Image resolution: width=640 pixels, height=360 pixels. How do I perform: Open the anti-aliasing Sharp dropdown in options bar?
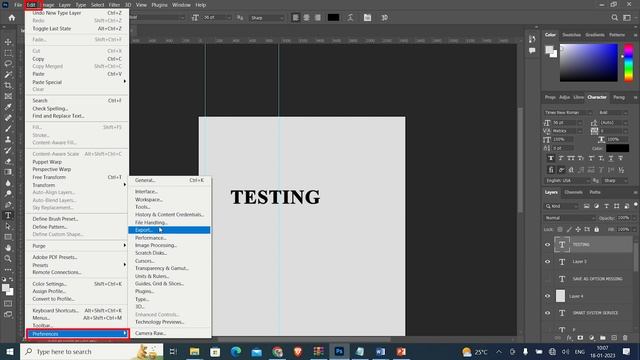267,18
